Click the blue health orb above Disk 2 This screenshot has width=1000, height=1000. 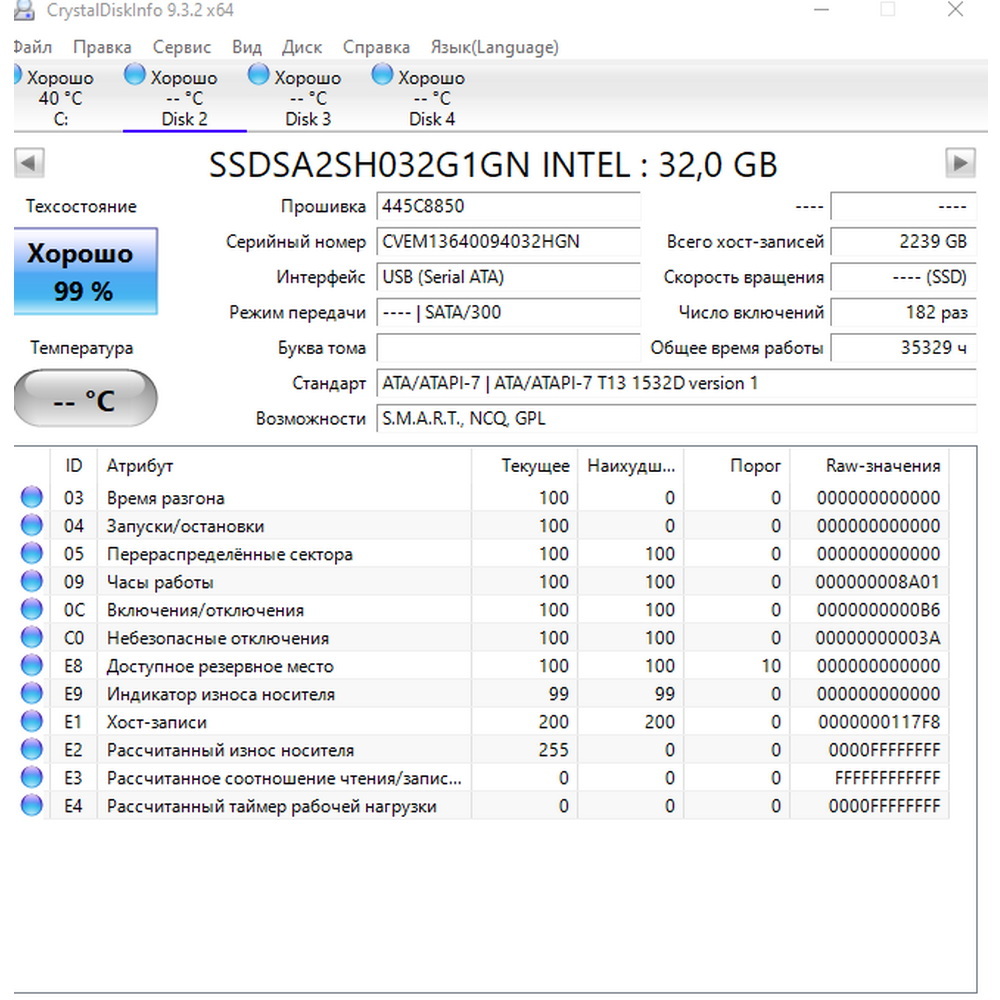click(135, 74)
